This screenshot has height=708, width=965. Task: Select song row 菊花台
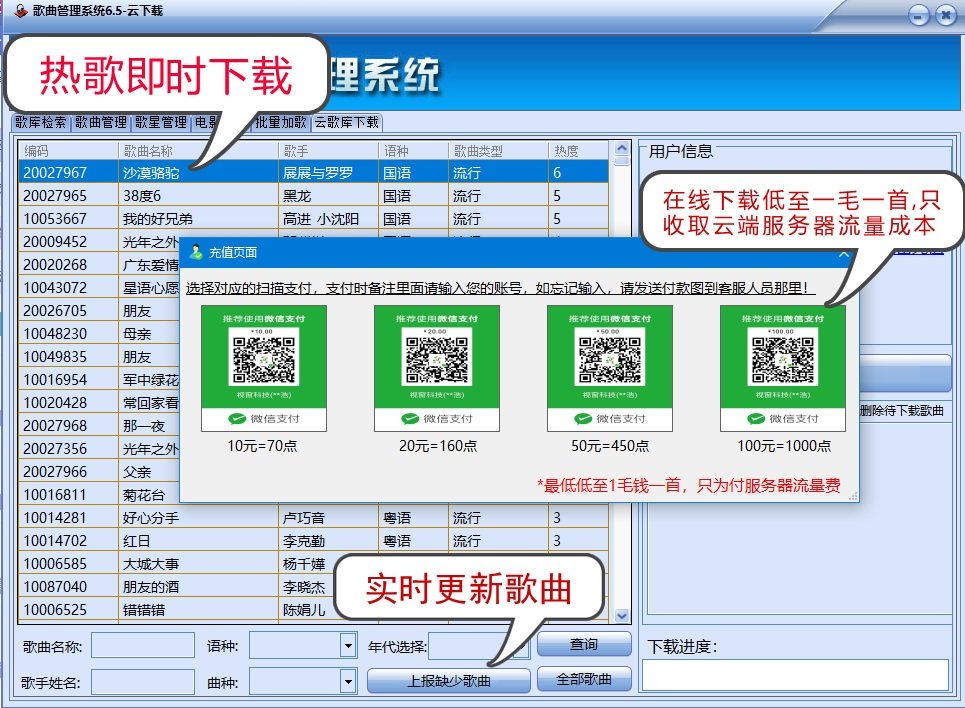pyautogui.click(x=99, y=494)
